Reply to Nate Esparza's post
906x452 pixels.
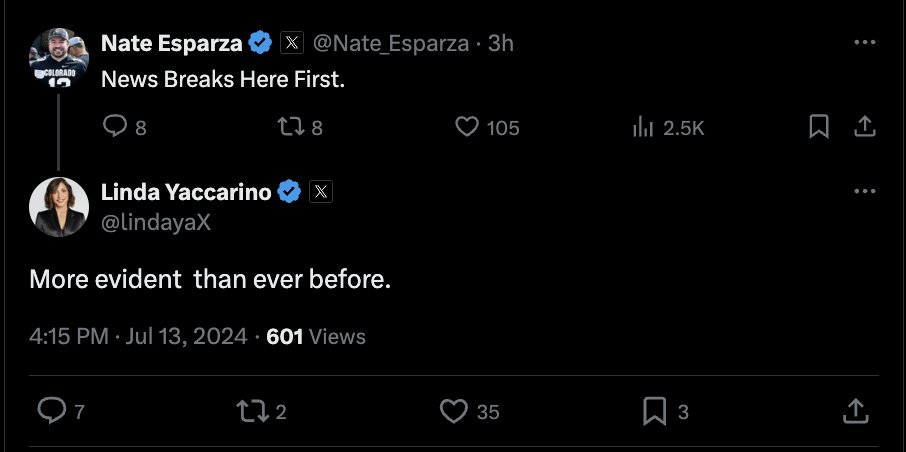click(116, 127)
